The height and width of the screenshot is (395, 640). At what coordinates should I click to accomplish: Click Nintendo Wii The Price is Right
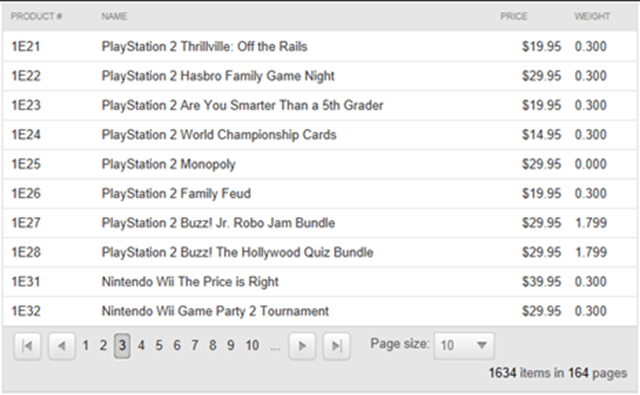190,282
